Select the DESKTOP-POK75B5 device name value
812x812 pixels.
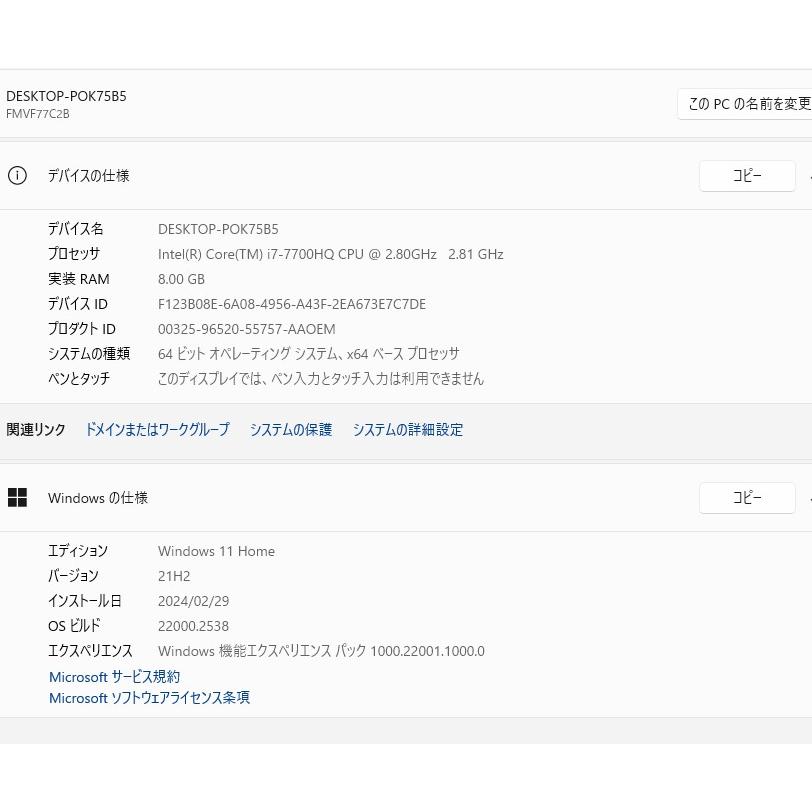pyautogui.click(x=218, y=229)
